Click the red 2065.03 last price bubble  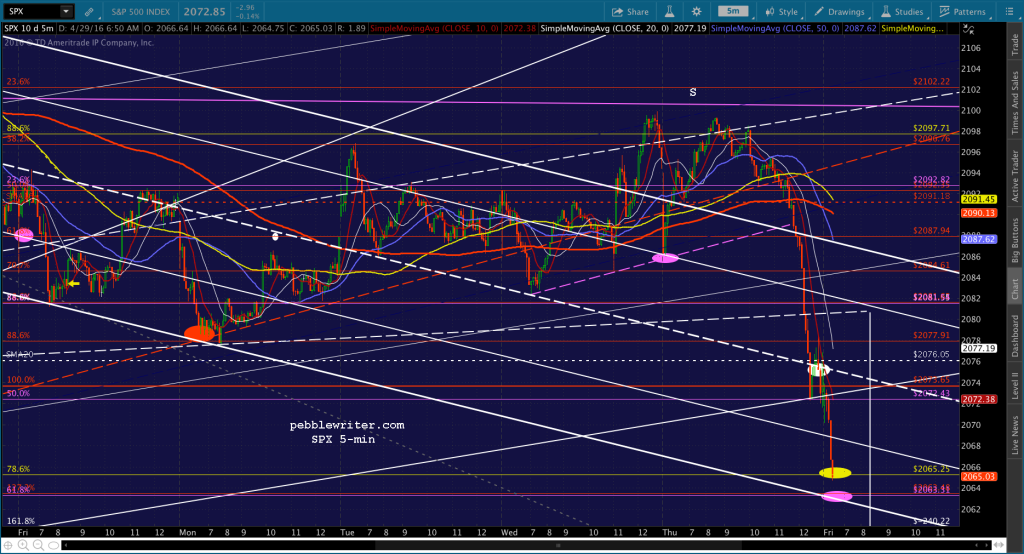(x=978, y=476)
